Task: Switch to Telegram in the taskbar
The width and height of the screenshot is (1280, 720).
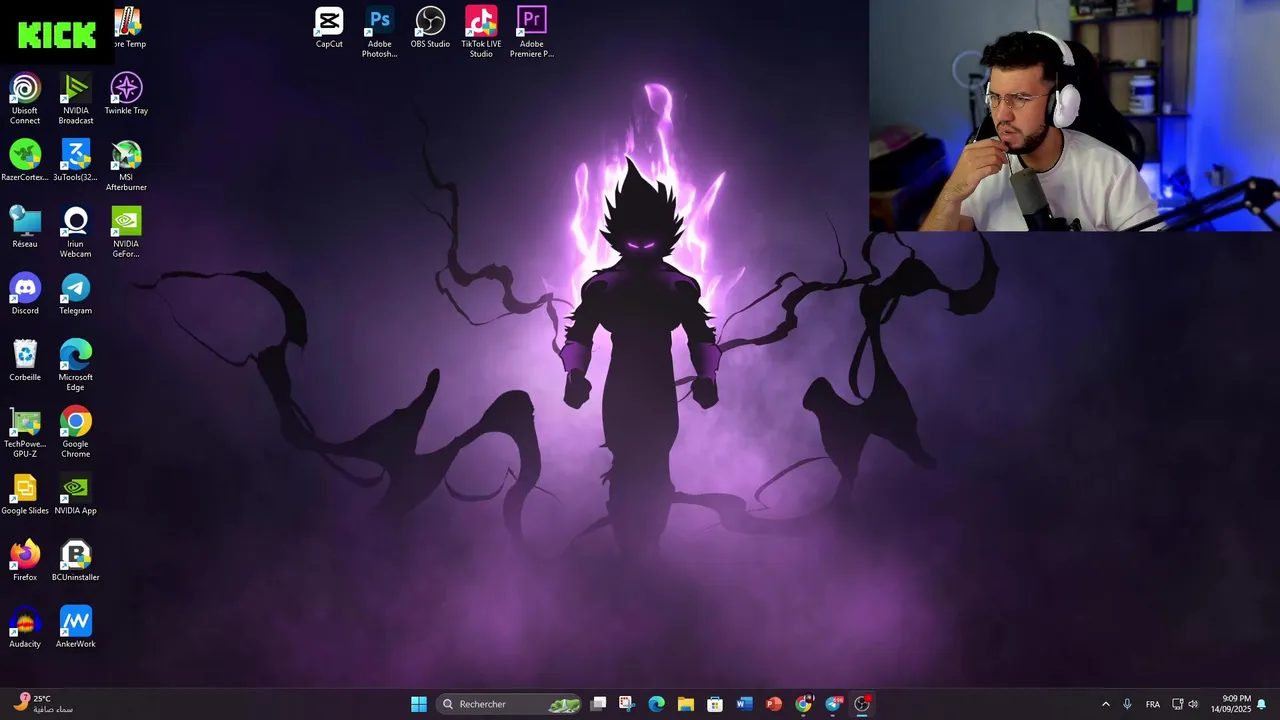Action: point(833,704)
